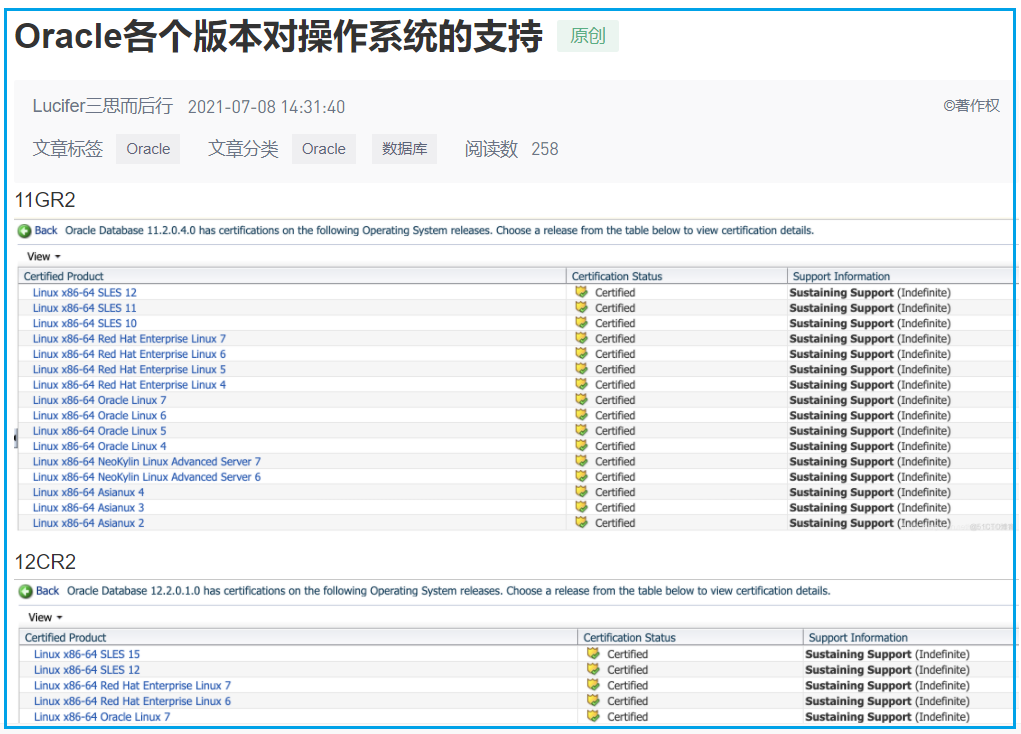Open Linux x86-64 Asianux 2 link
Viewport: 1021px width, 734px height.
pos(89,523)
